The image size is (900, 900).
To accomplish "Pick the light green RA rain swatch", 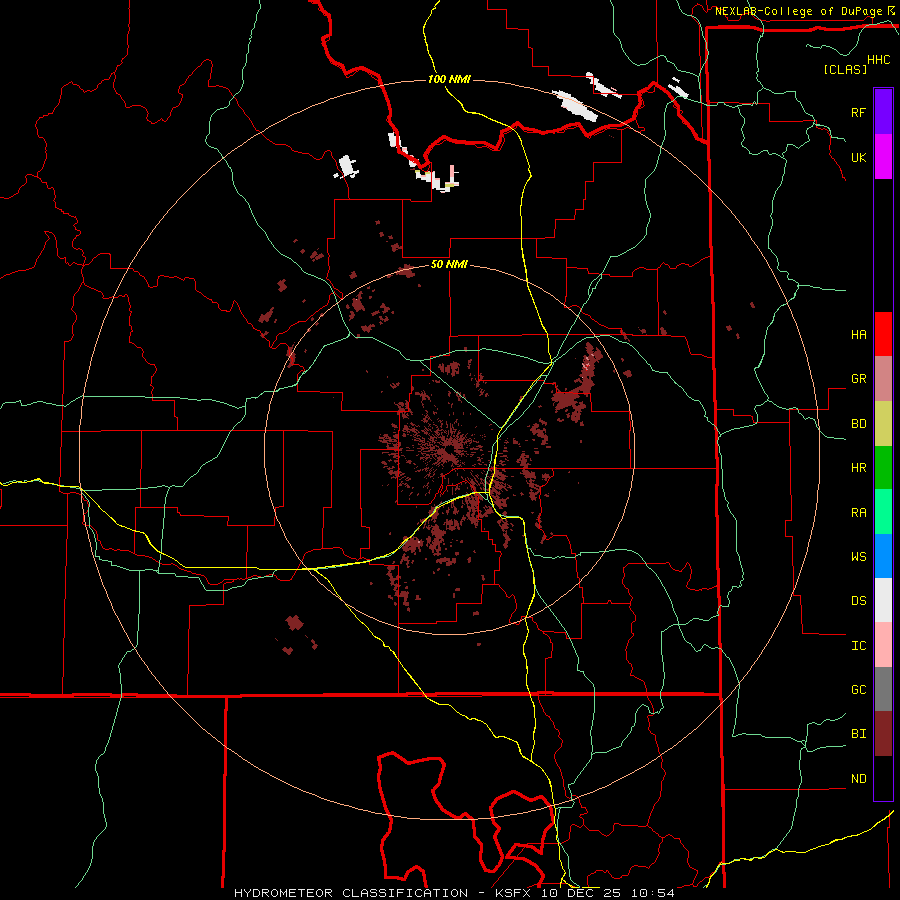I will click(x=883, y=512).
